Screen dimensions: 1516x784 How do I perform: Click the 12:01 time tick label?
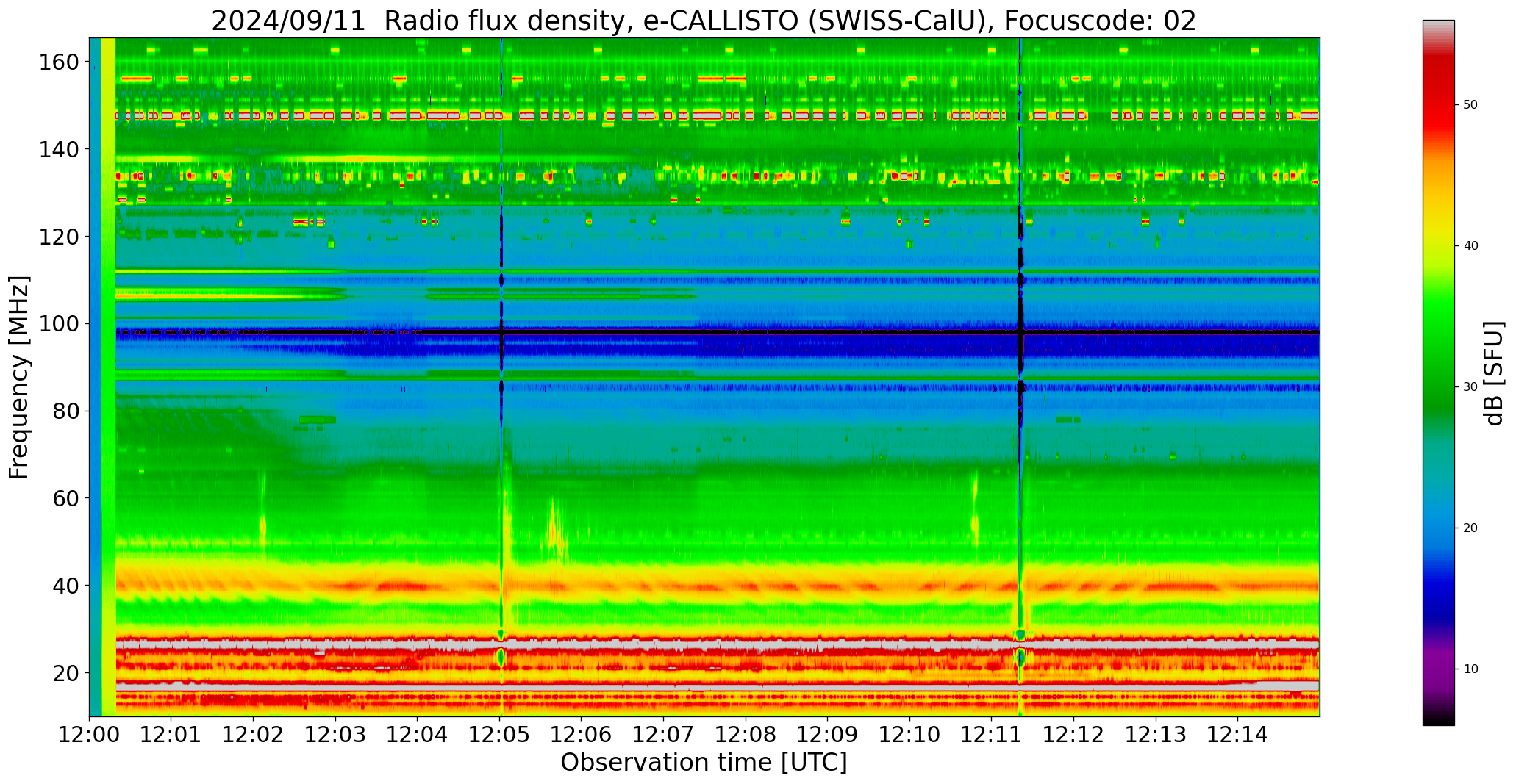point(171,734)
